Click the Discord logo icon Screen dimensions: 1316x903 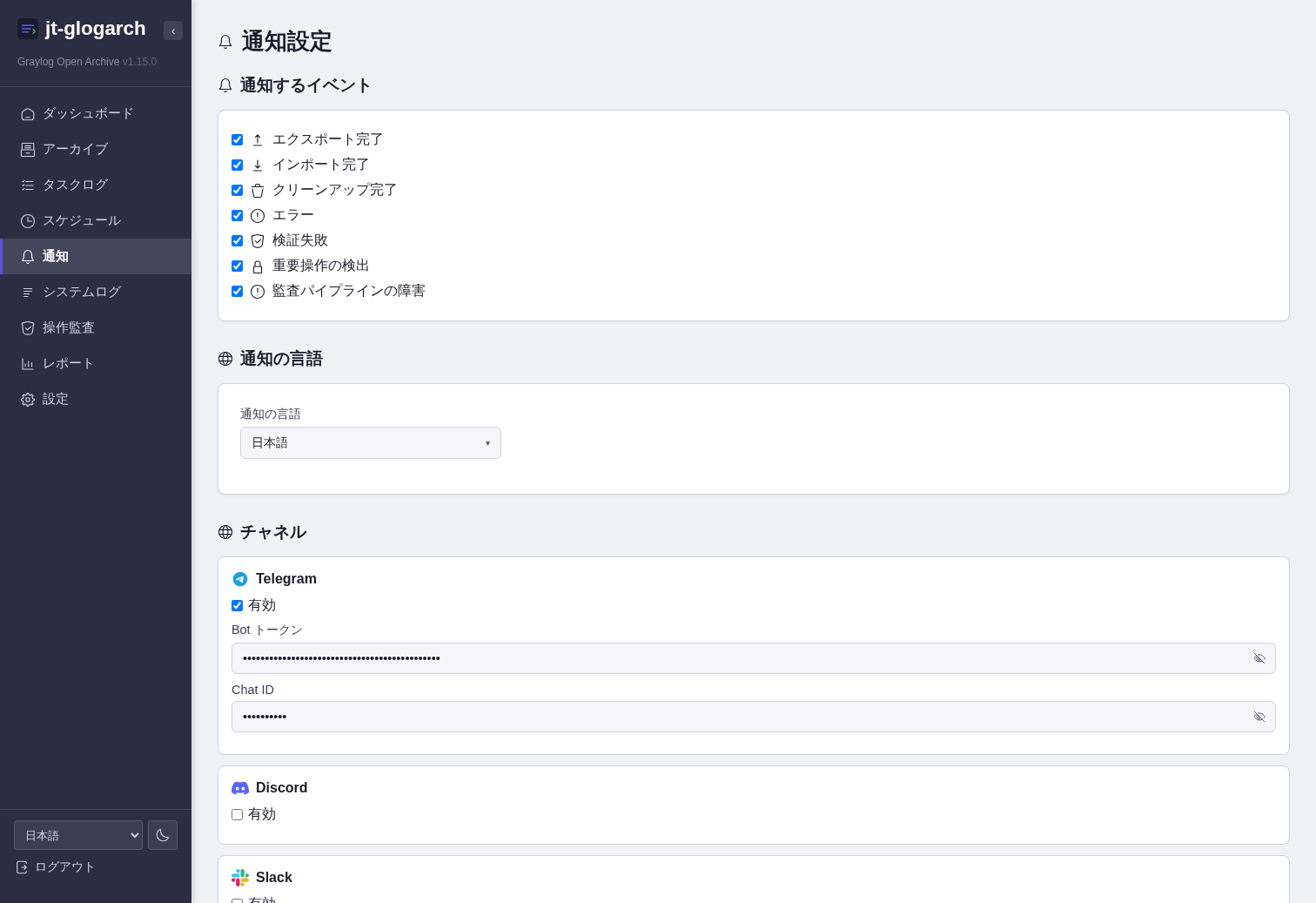pos(240,788)
